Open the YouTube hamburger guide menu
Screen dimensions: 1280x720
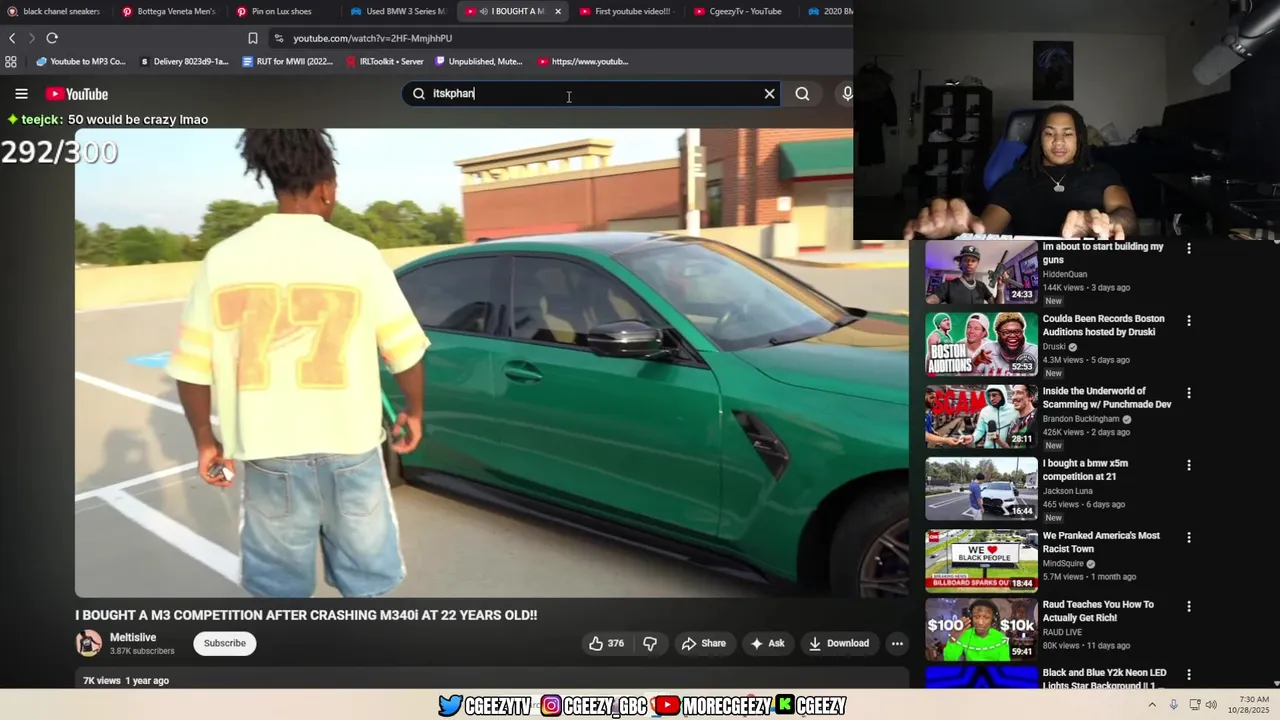pos(21,94)
